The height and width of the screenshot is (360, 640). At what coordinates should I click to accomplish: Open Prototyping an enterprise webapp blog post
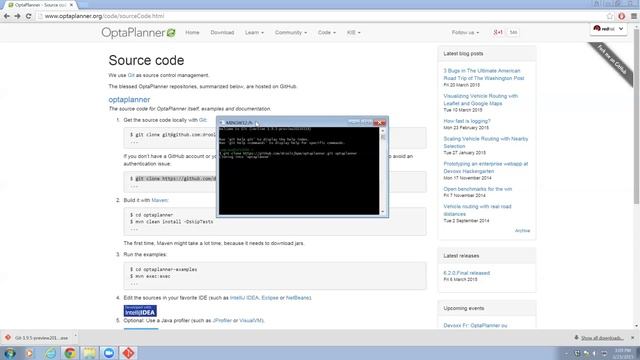[486, 167]
